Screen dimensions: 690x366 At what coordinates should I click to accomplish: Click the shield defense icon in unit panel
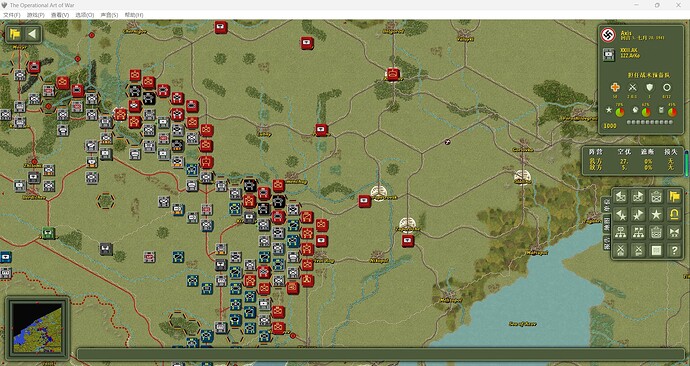pyautogui.click(x=650, y=88)
